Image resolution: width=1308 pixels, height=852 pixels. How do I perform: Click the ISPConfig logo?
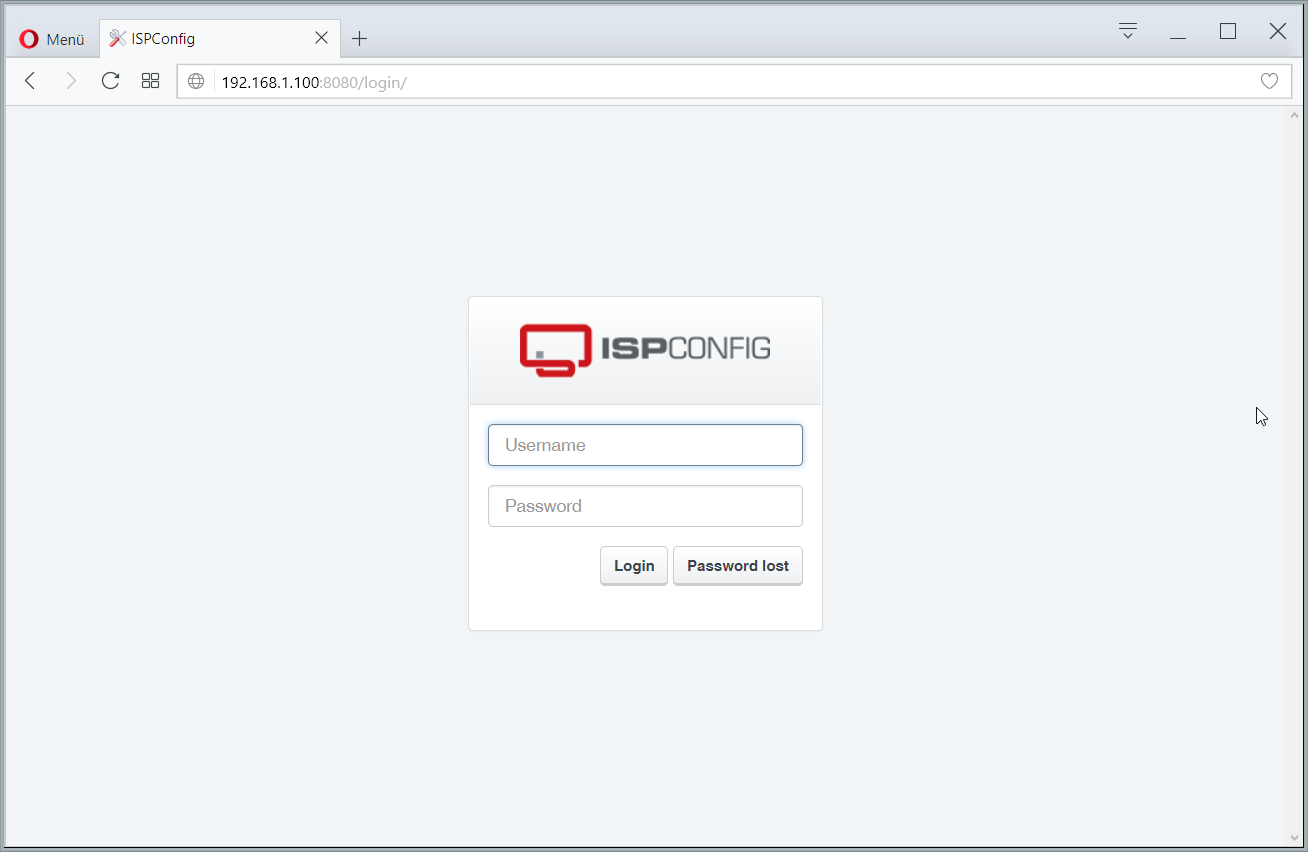(x=645, y=350)
